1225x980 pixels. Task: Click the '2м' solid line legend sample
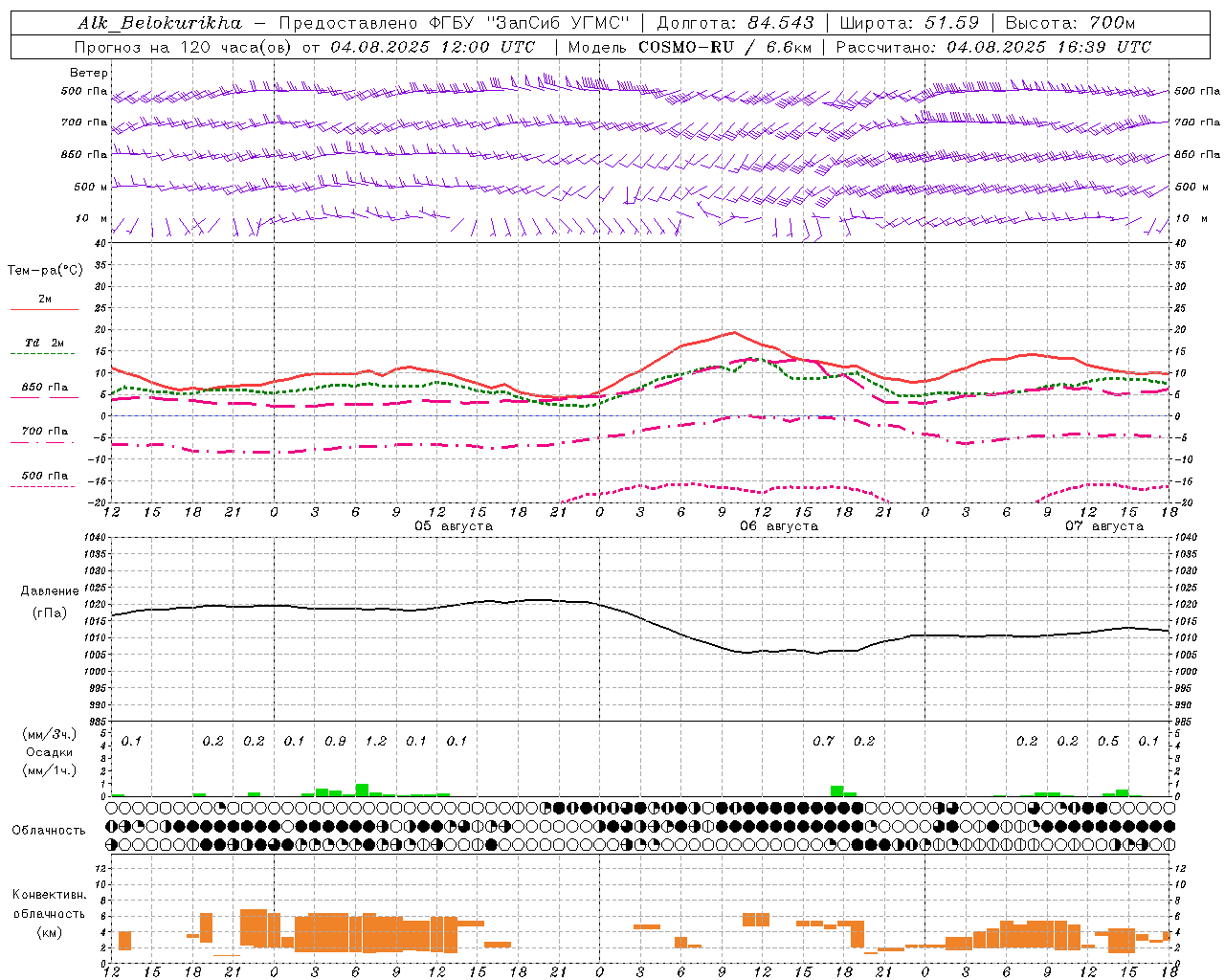tap(44, 310)
